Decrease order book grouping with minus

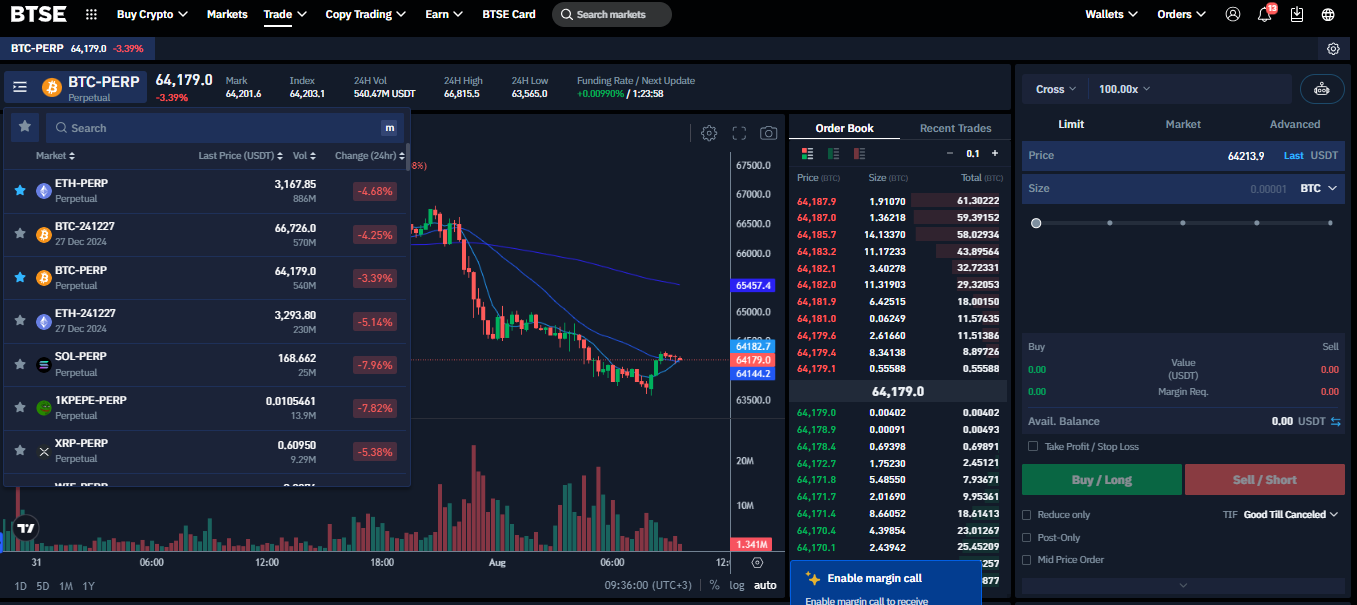[x=950, y=153]
